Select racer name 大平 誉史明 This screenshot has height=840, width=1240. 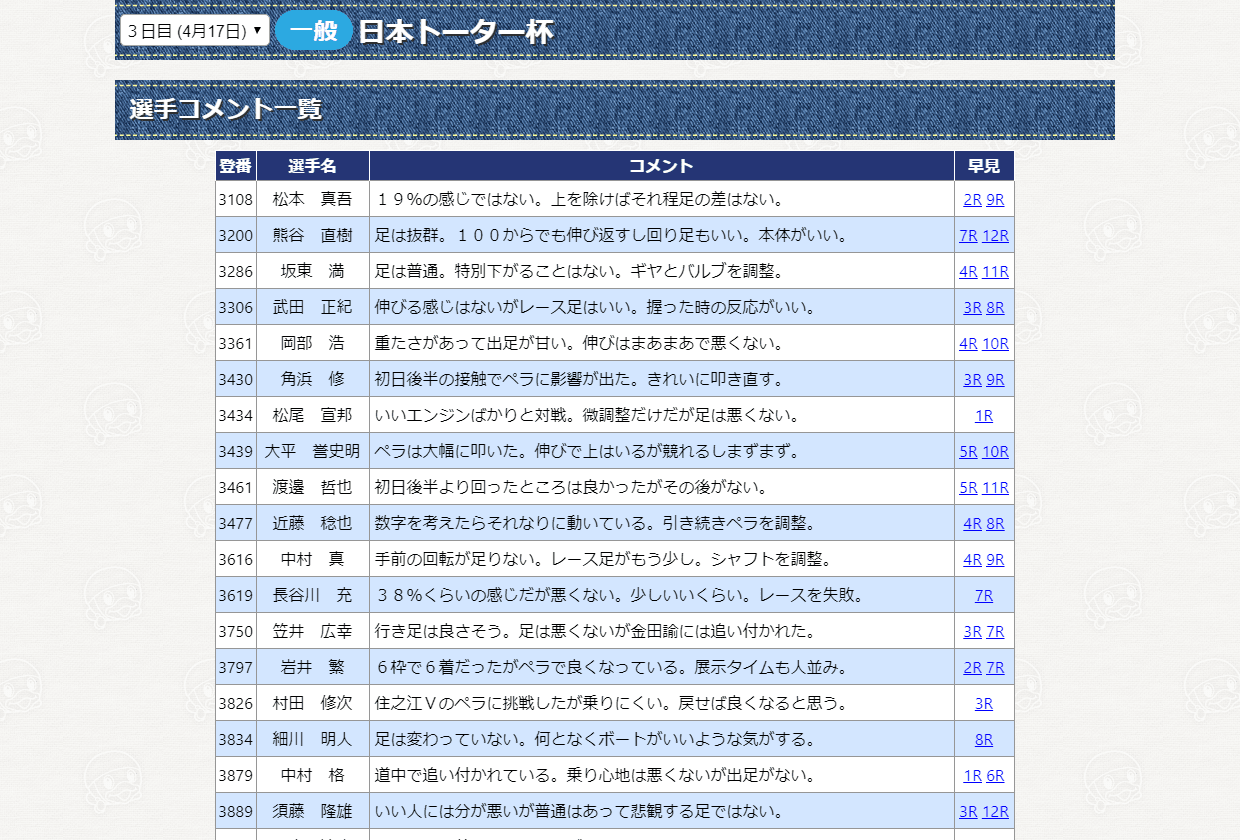(x=313, y=451)
